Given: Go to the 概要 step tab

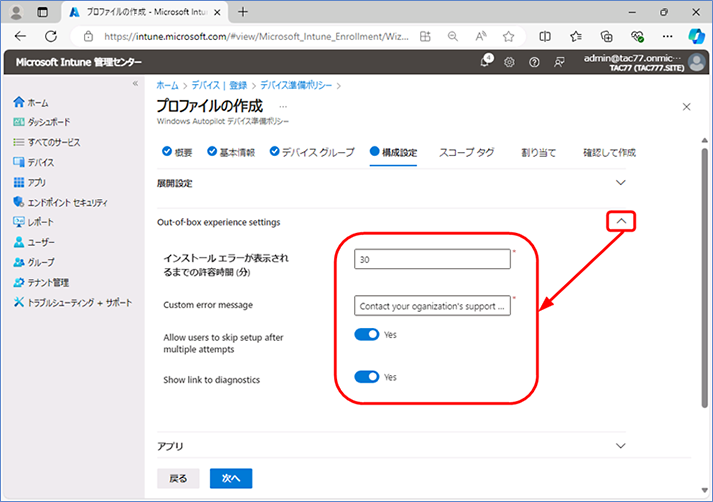Looking at the screenshot, I should click(x=177, y=152).
